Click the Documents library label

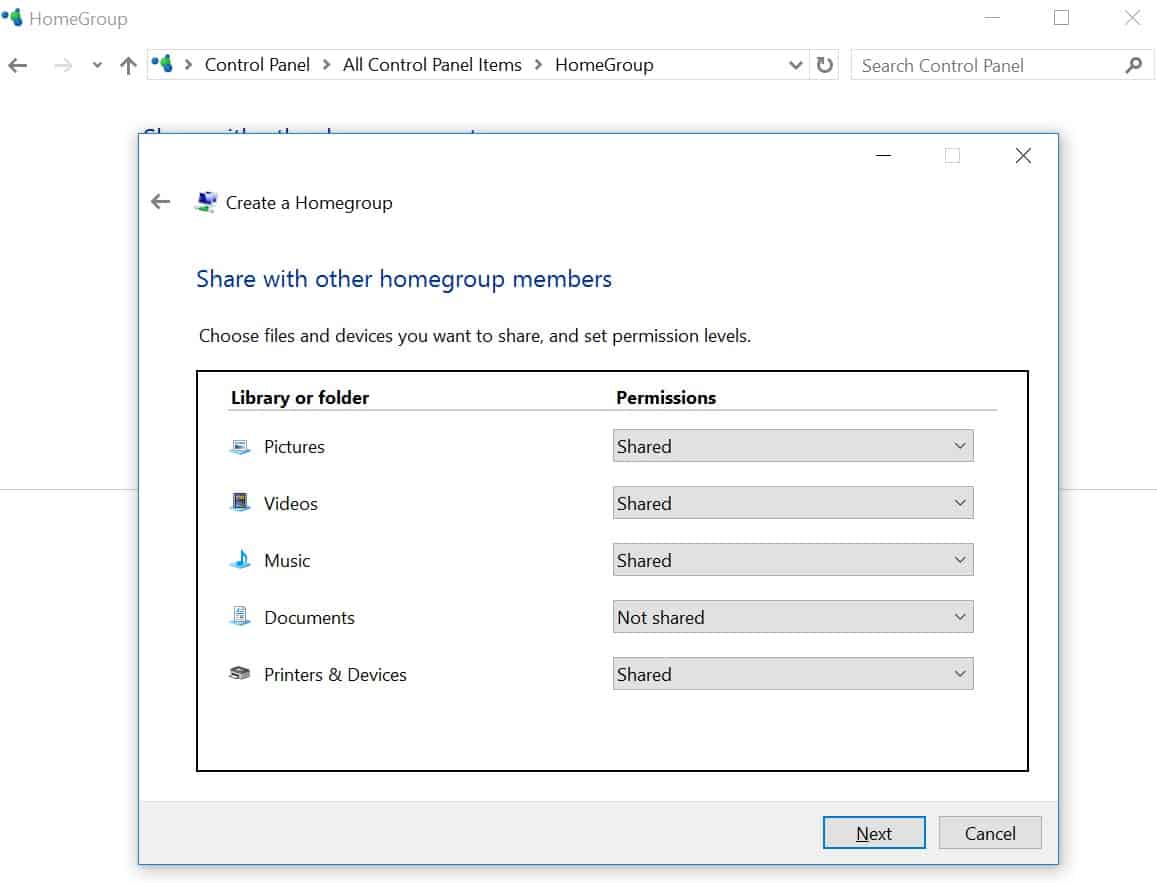[309, 617]
